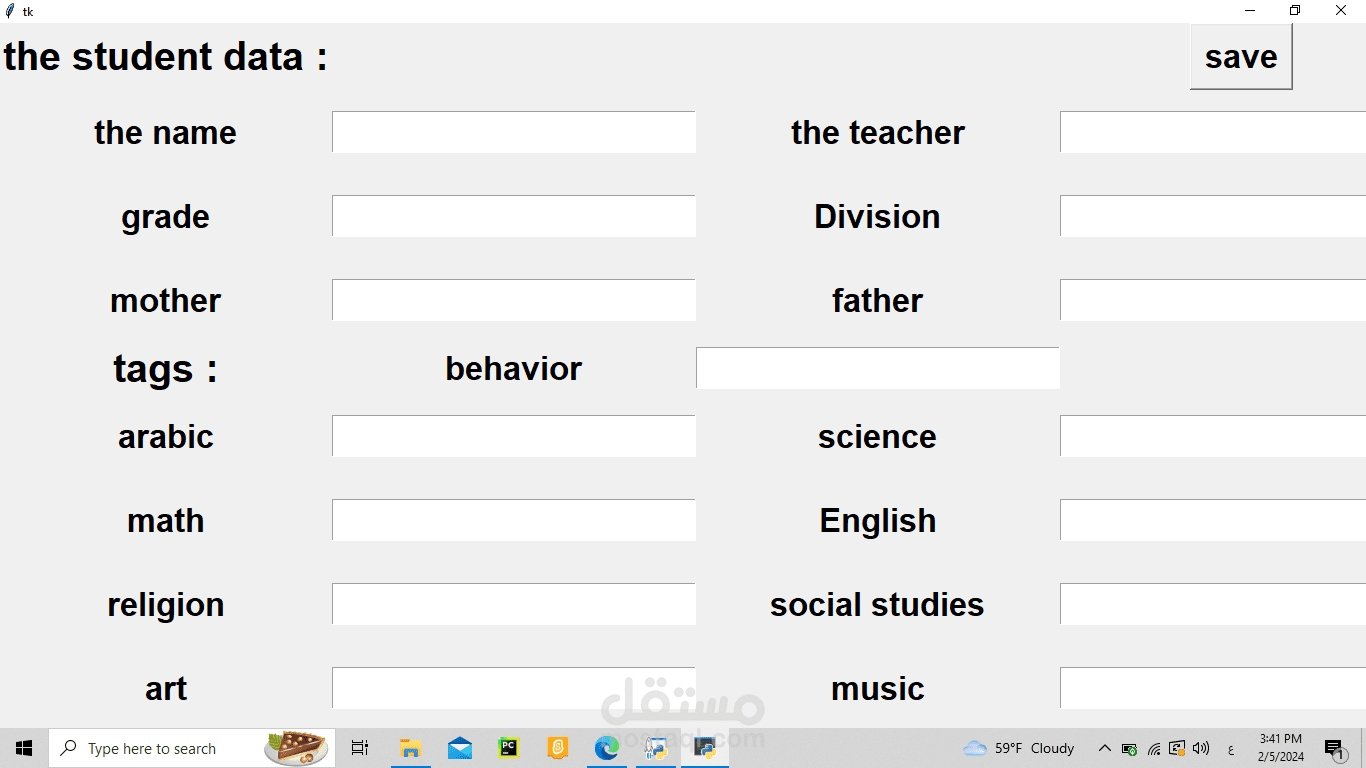Screen dimensions: 1366x768
Task: Open PyCharm from the taskbar
Action: tap(509, 748)
